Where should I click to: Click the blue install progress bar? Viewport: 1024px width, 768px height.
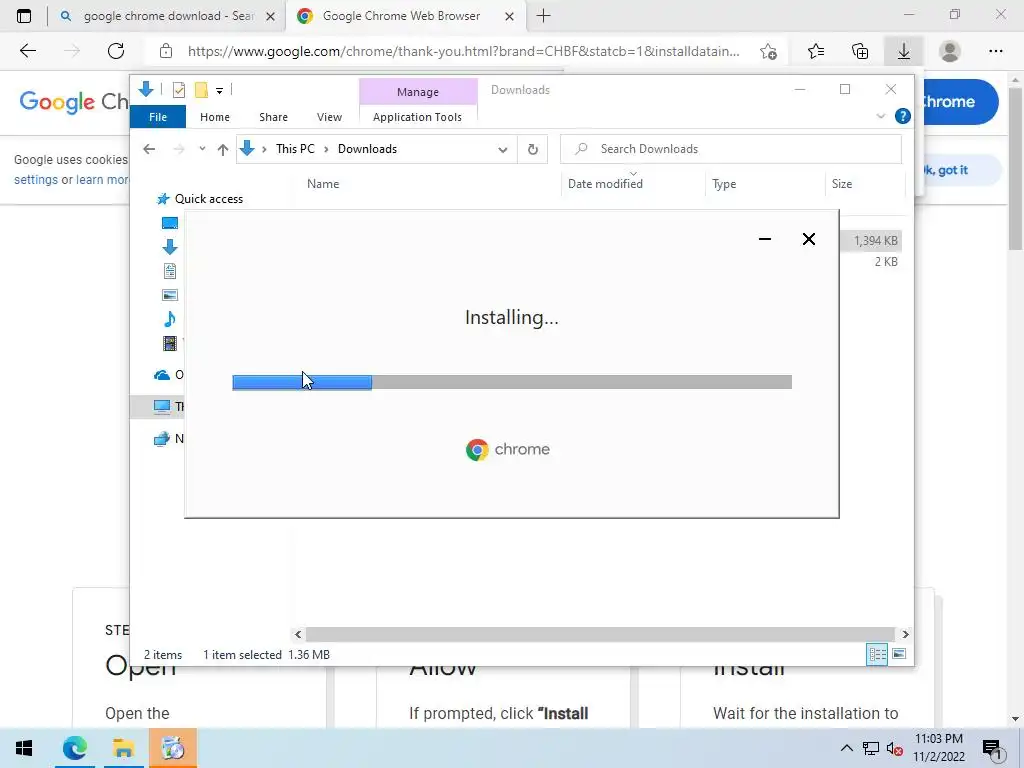click(302, 383)
